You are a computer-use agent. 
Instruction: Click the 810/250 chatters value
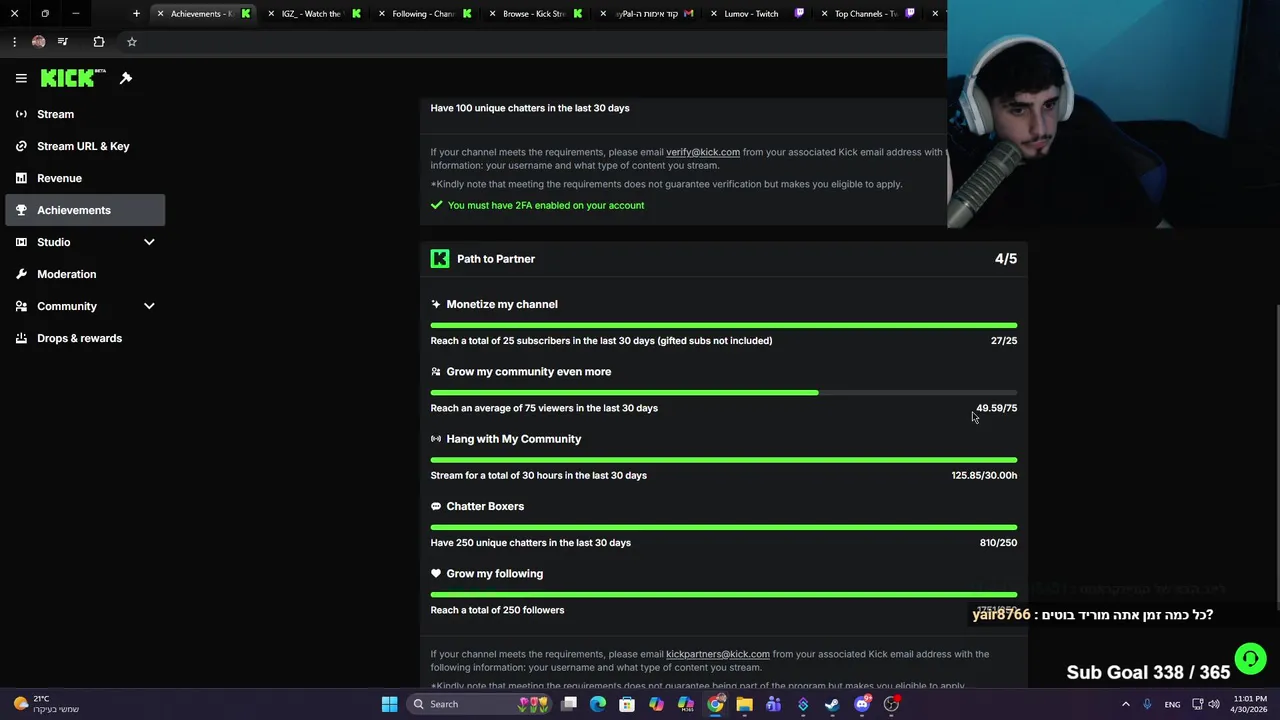(998, 542)
